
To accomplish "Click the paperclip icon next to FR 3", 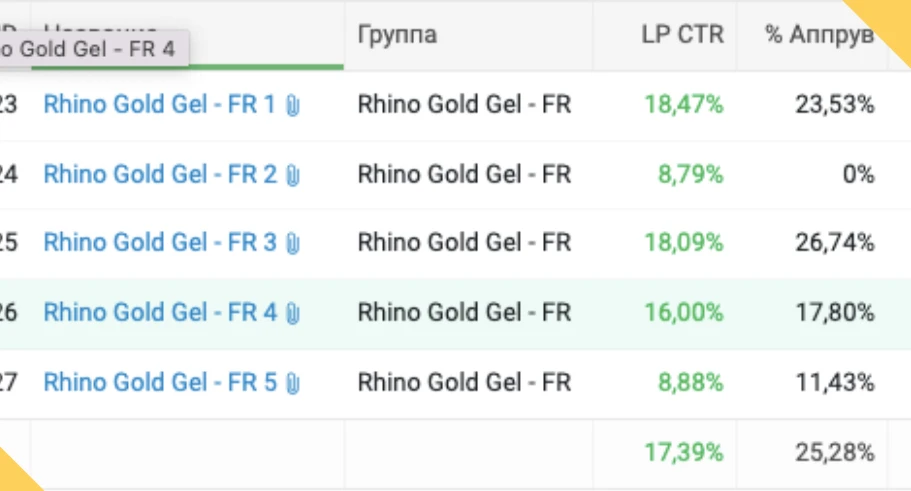I will pyautogui.click(x=293, y=243).
